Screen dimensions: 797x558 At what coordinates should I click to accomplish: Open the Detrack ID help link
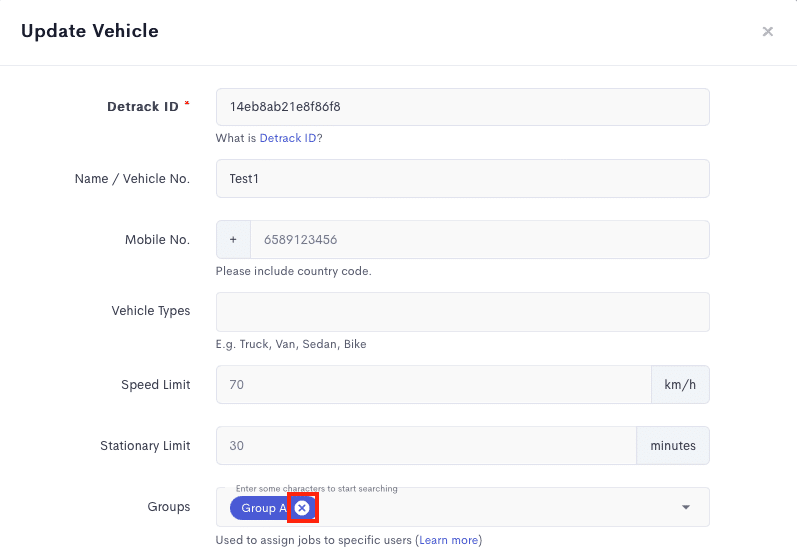tap(288, 138)
